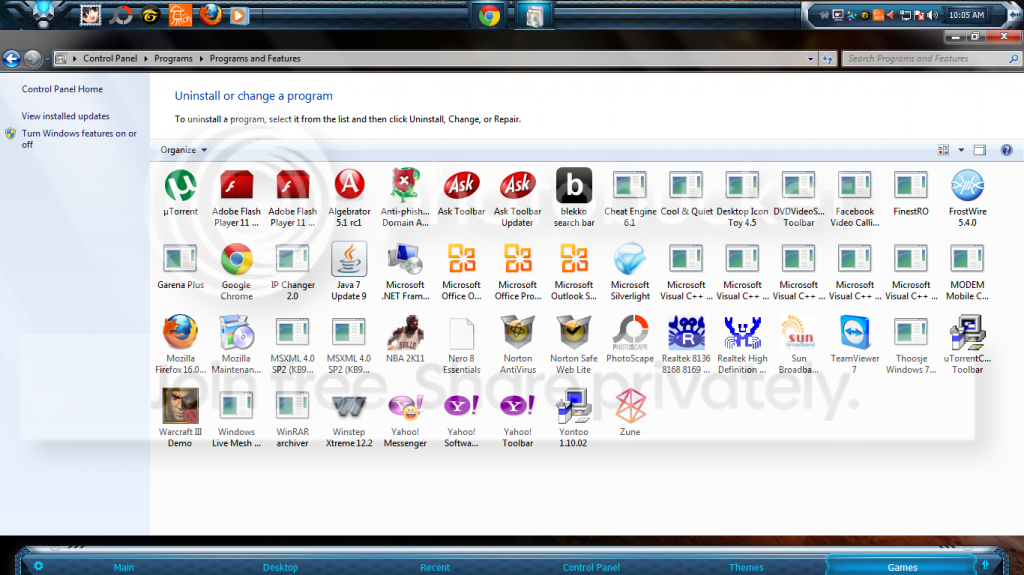Switch to the Themes tab in bottom dock

[x=746, y=567]
